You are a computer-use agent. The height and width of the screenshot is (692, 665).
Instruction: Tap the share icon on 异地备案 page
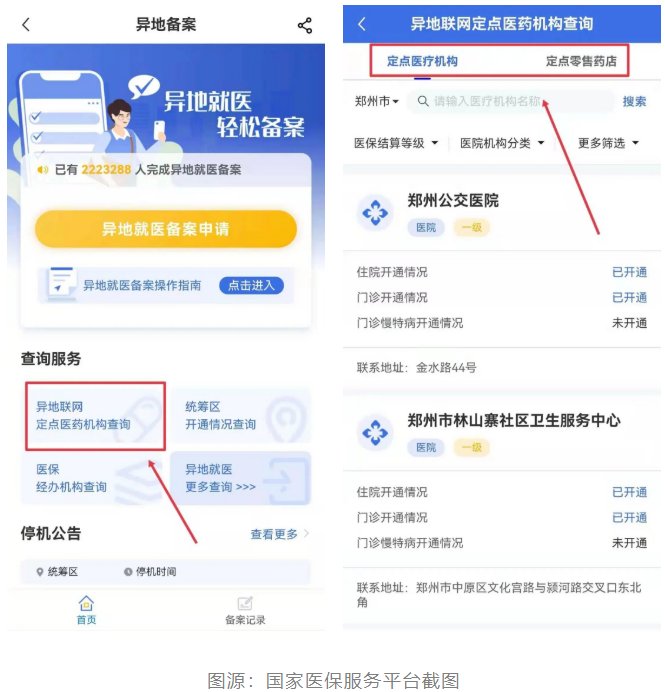[305, 26]
